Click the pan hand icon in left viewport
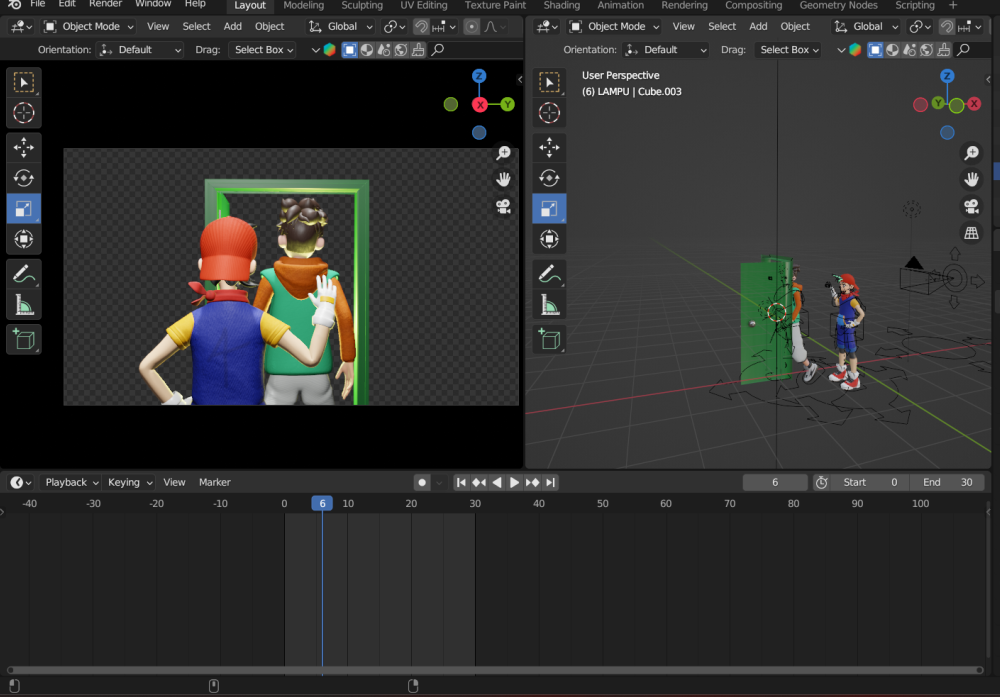Screen dimensions: 1000x697 coord(503,180)
